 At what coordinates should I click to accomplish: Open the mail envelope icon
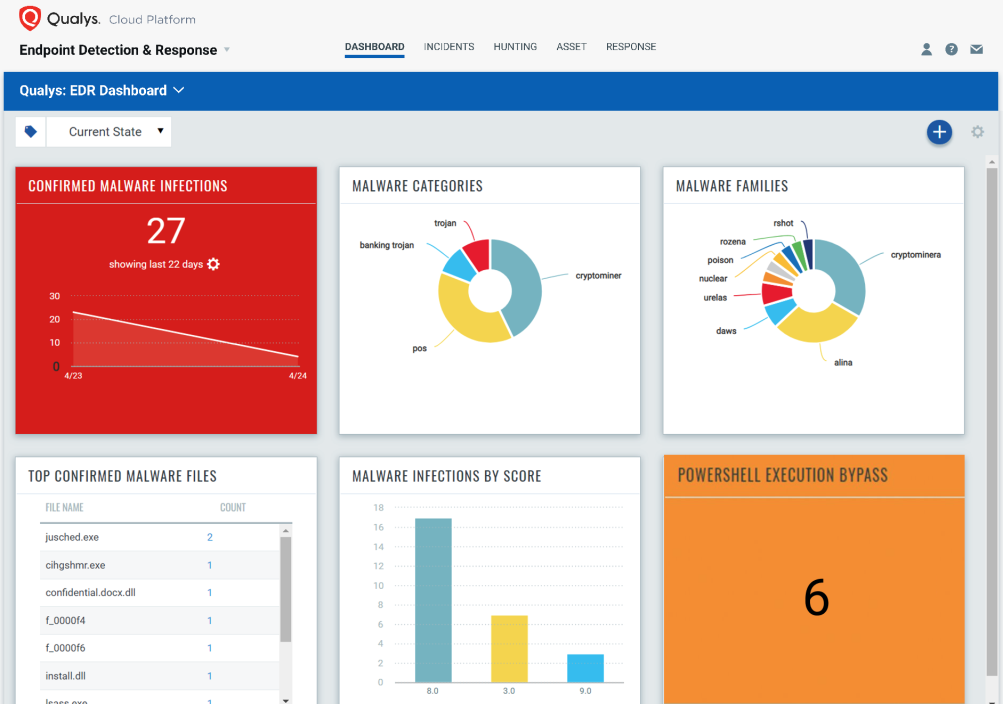click(x=976, y=49)
